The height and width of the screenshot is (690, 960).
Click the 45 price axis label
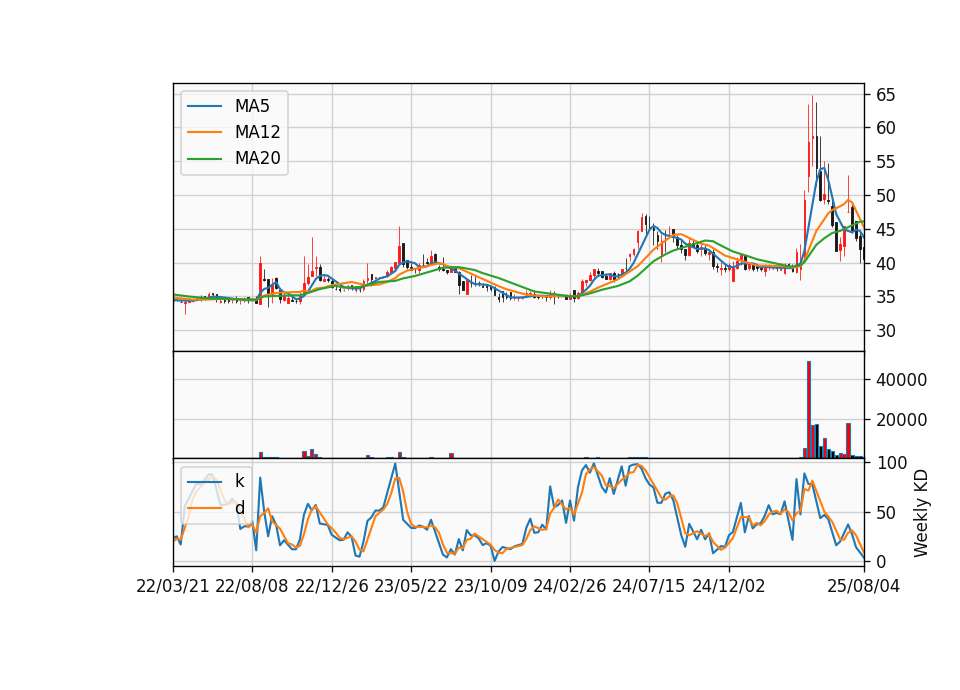[885, 230]
